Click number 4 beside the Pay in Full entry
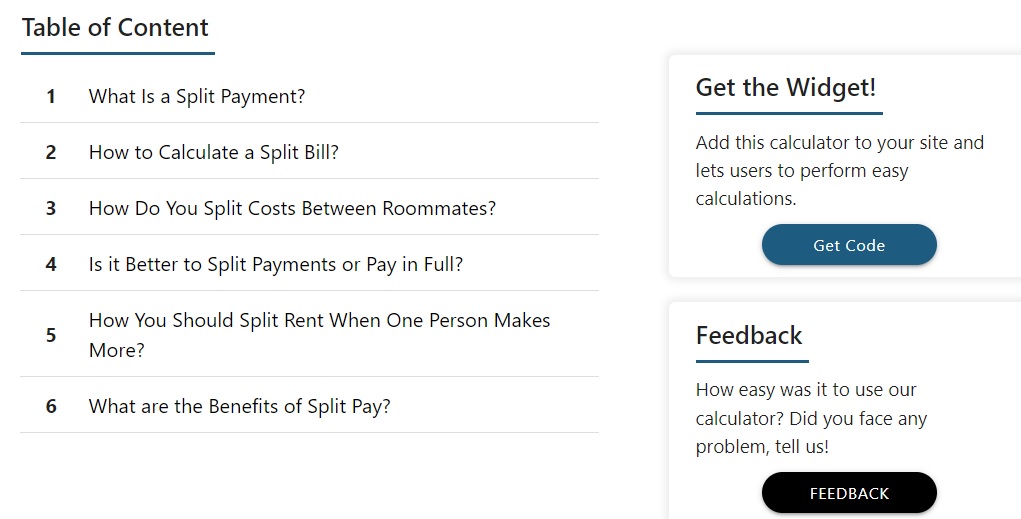 pos(51,264)
